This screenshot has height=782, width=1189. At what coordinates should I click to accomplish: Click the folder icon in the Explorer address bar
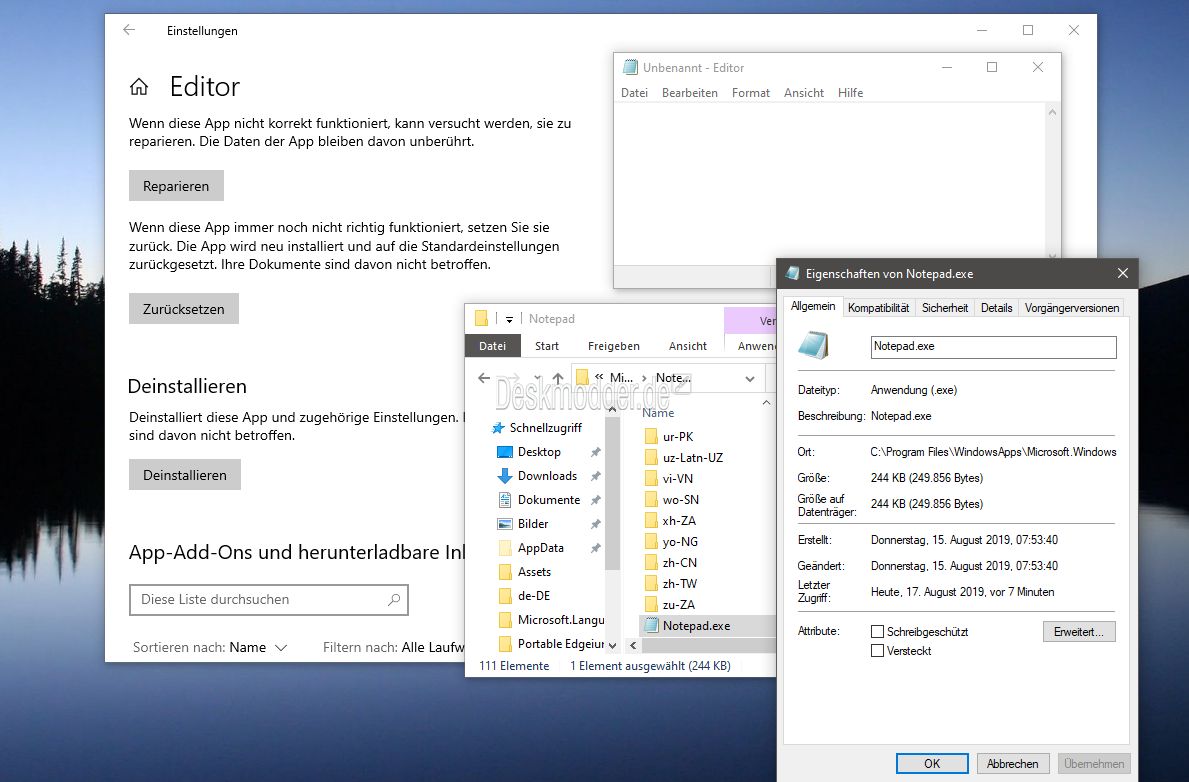coord(582,377)
